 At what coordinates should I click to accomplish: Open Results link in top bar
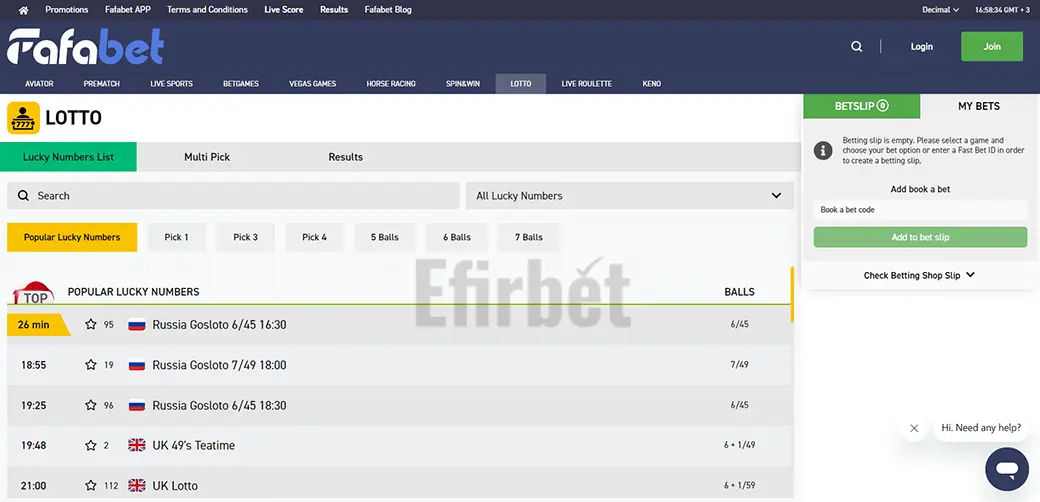coord(334,10)
